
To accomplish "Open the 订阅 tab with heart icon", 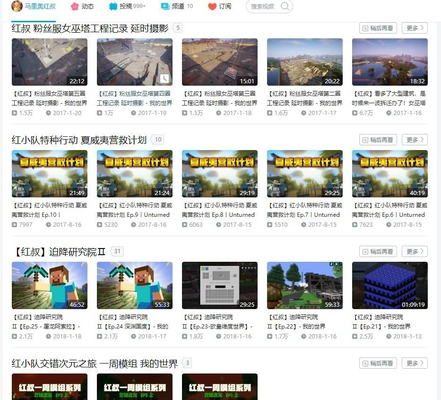I will coord(219,6).
